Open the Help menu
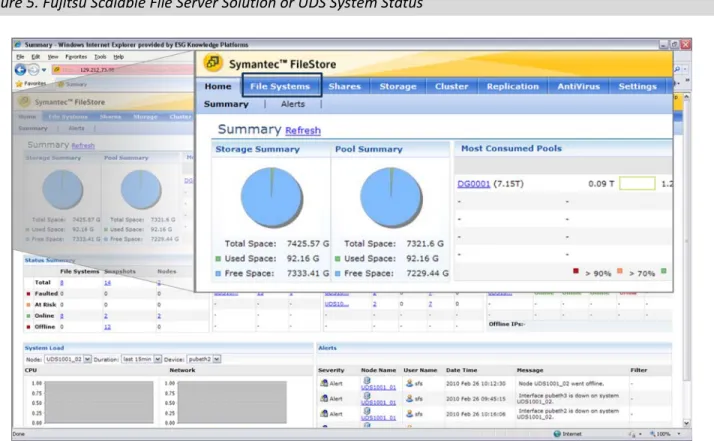714x441 pixels. click(118, 57)
